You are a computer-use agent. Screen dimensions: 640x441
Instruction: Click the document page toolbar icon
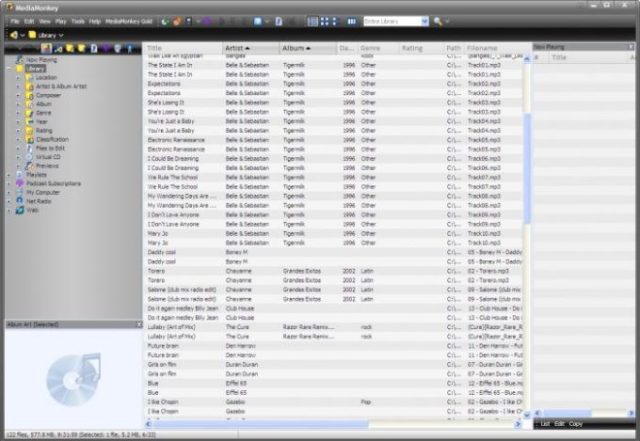(x=279, y=22)
